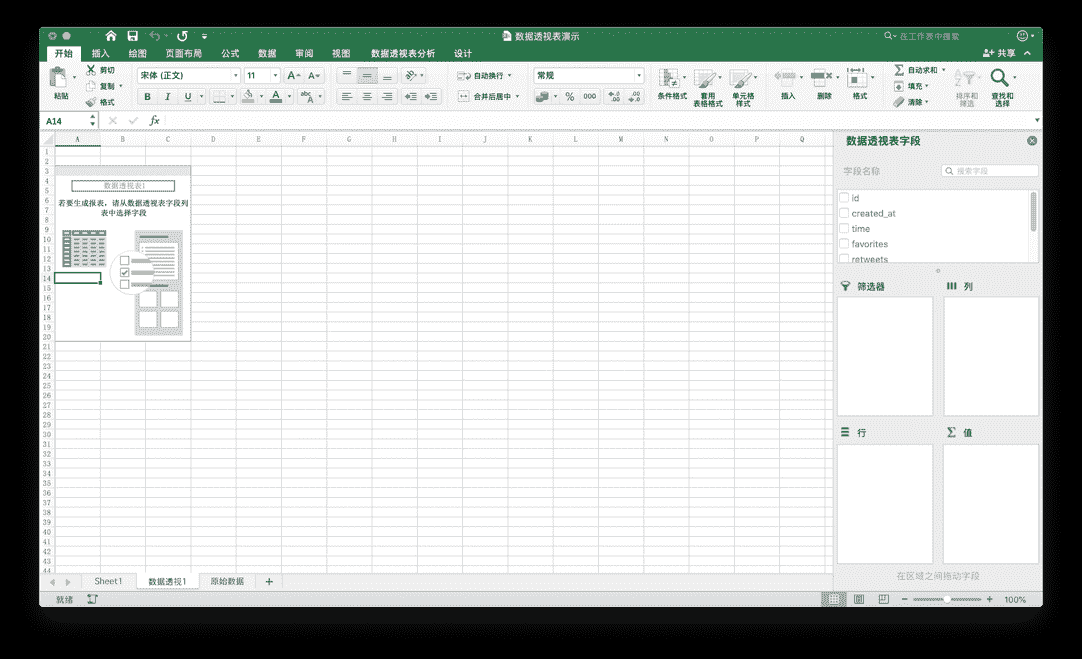Click the percent style button
Image resolution: width=1082 pixels, height=659 pixels.
(x=570, y=97)
